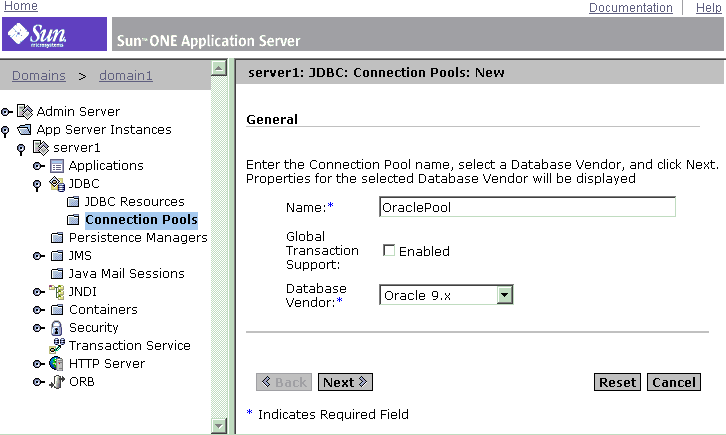726x435 pixels.
Task: Collapse the JDBC node
Action: coord(38,186)
